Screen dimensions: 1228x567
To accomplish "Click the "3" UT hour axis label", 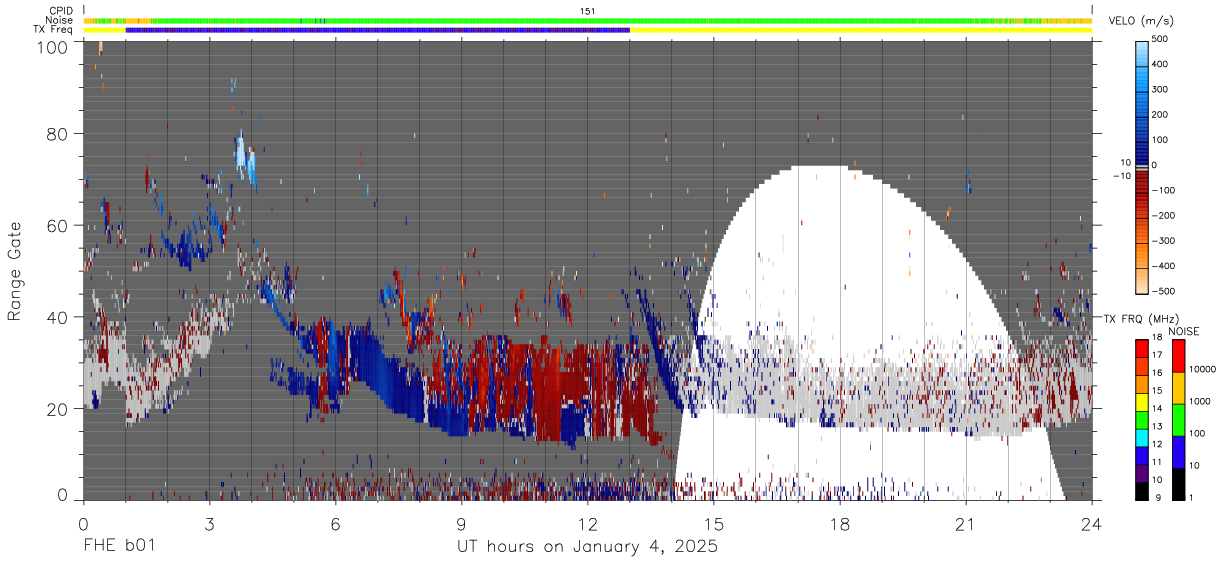I will point(209,523).
